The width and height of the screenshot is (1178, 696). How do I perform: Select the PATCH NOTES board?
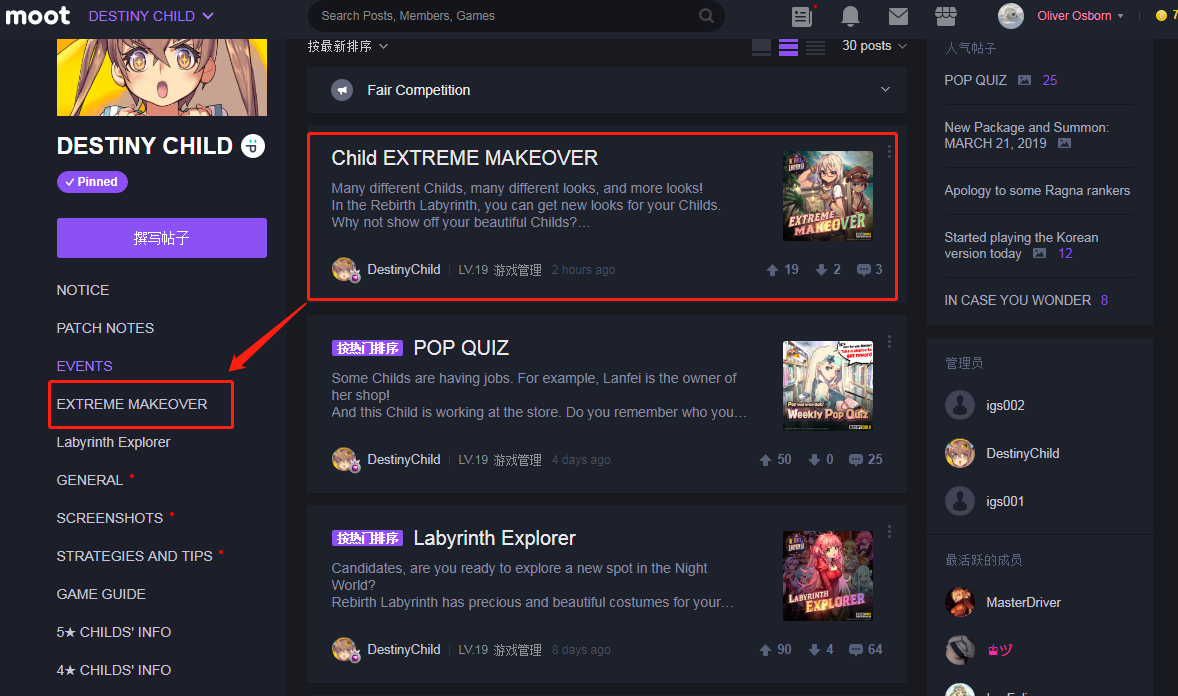point(105,328)
